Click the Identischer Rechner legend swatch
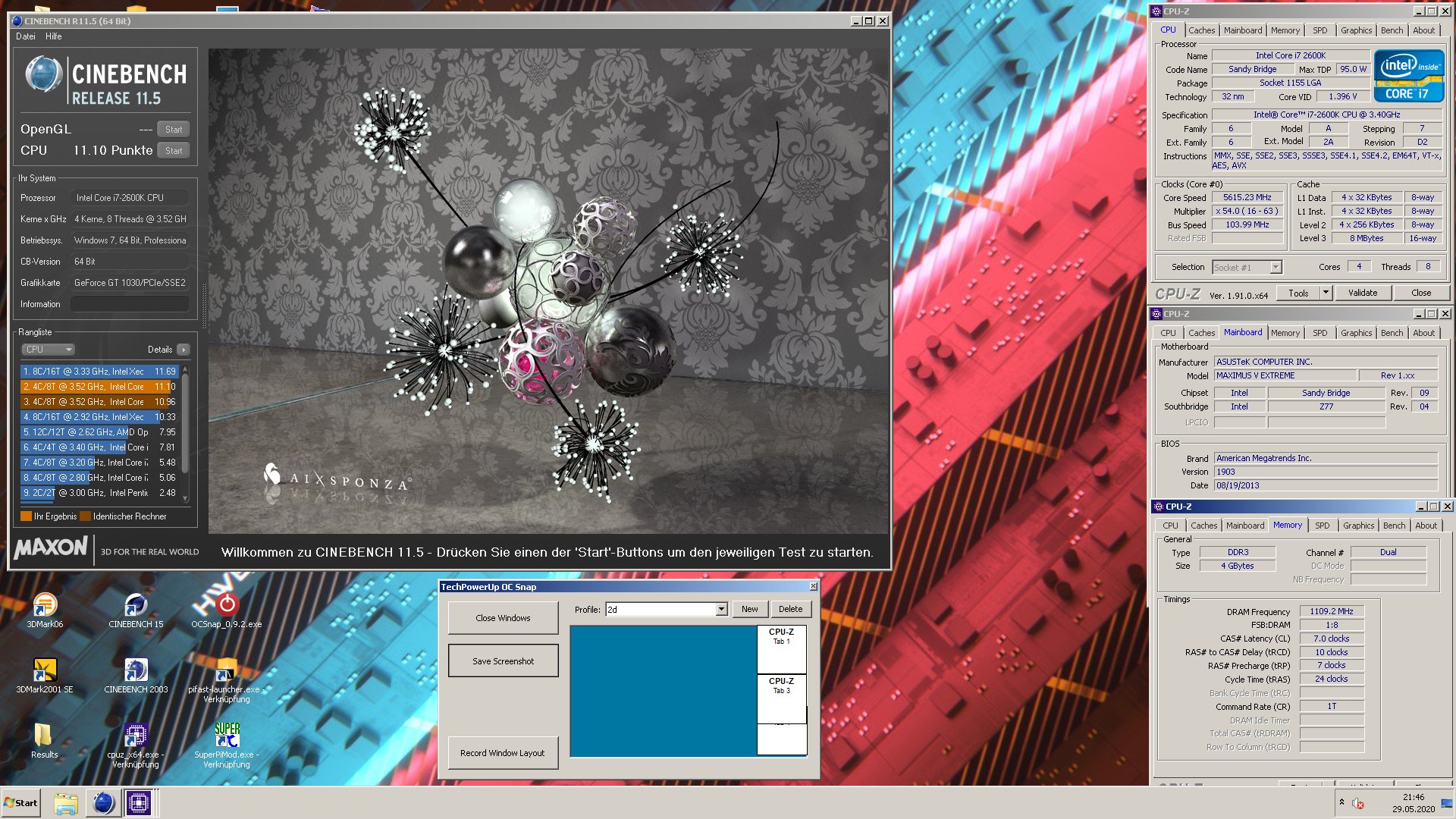 (86, 516)
